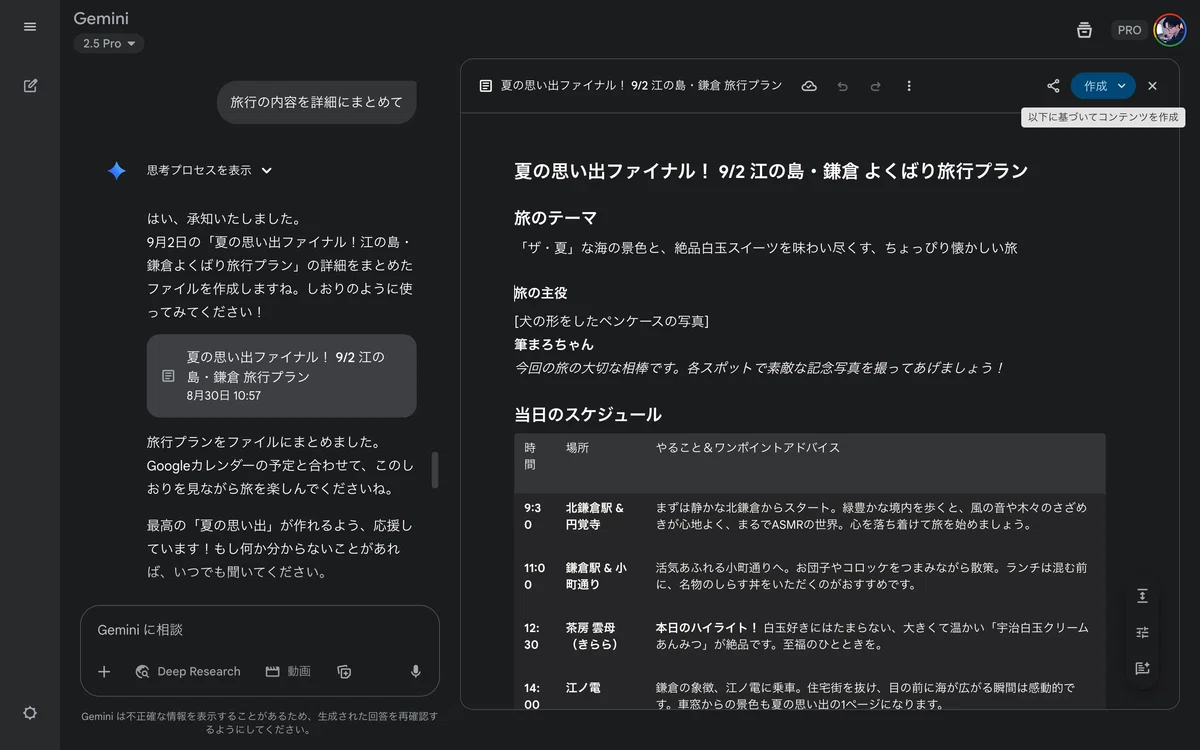This screenshot has height=750, width=1200.
Task: Click the 9:30 time cell
Action: [x=533, y=516]
